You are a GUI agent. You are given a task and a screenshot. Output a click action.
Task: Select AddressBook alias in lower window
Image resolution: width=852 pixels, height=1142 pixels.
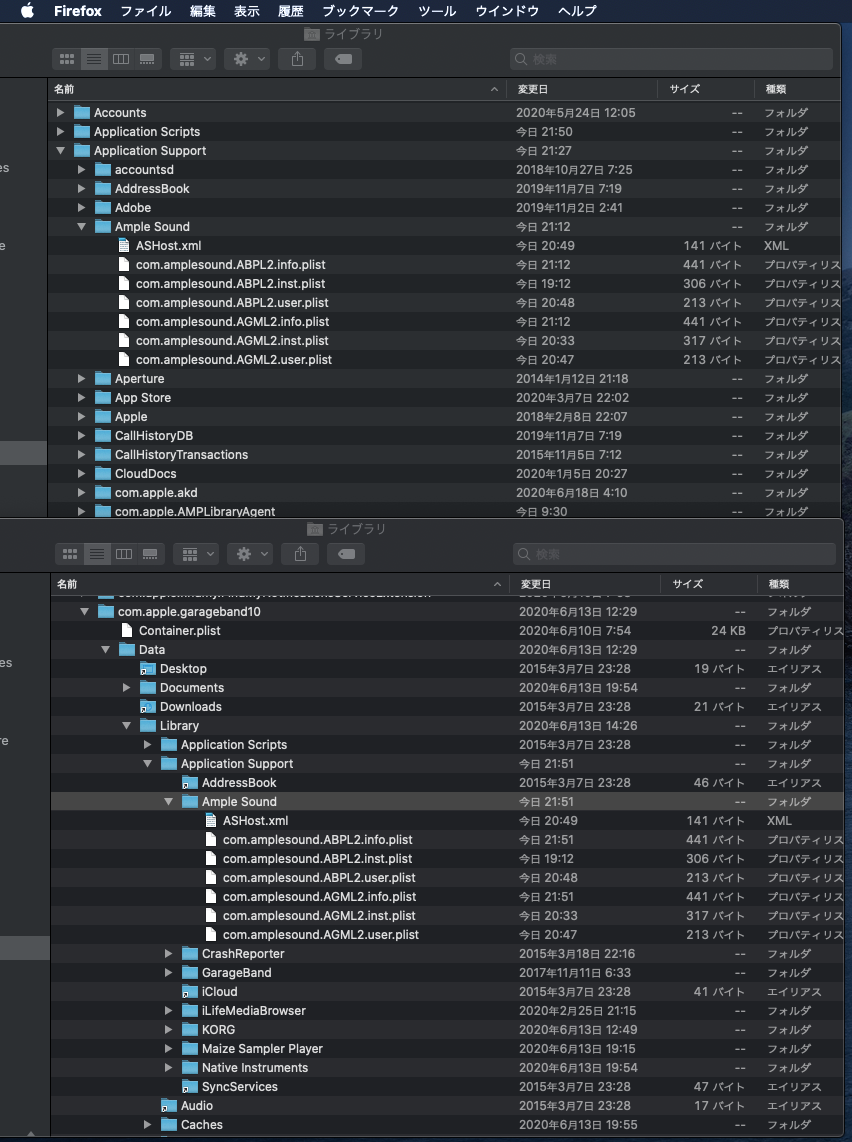click(239, 782)
